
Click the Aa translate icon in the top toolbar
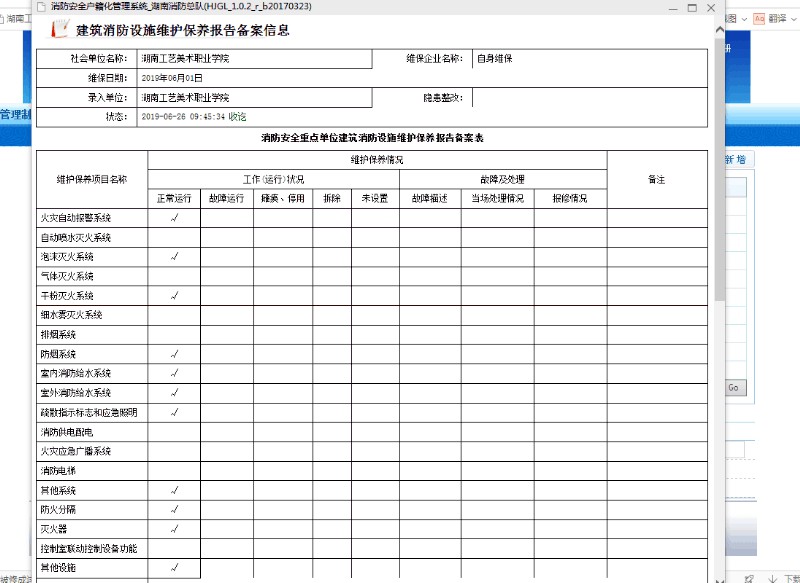[x=759, y=18]
